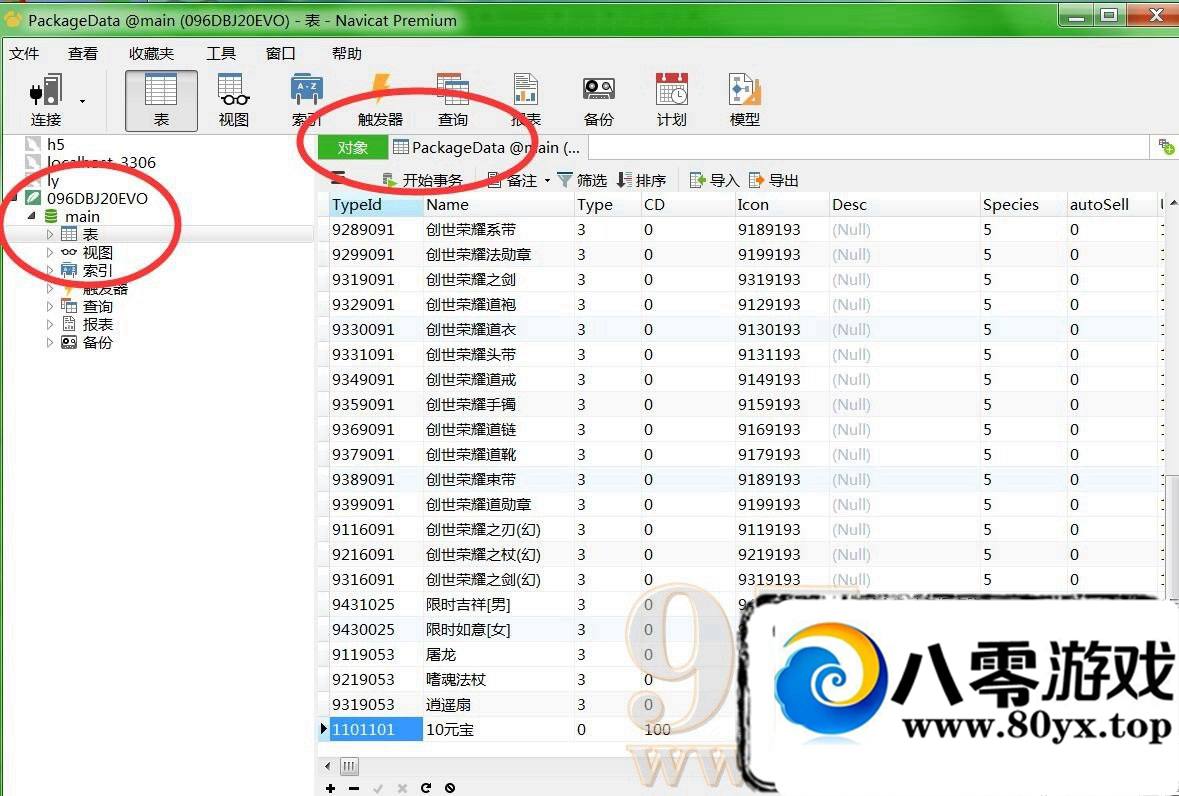Add a new record with plus icon

click(x=330, y=788)
